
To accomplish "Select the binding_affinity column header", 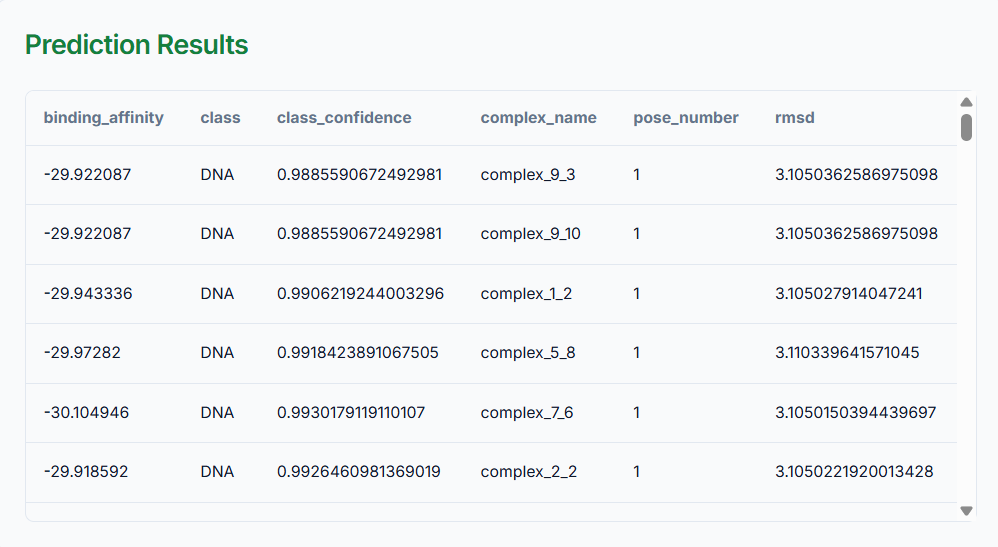I will pos(103,118).
